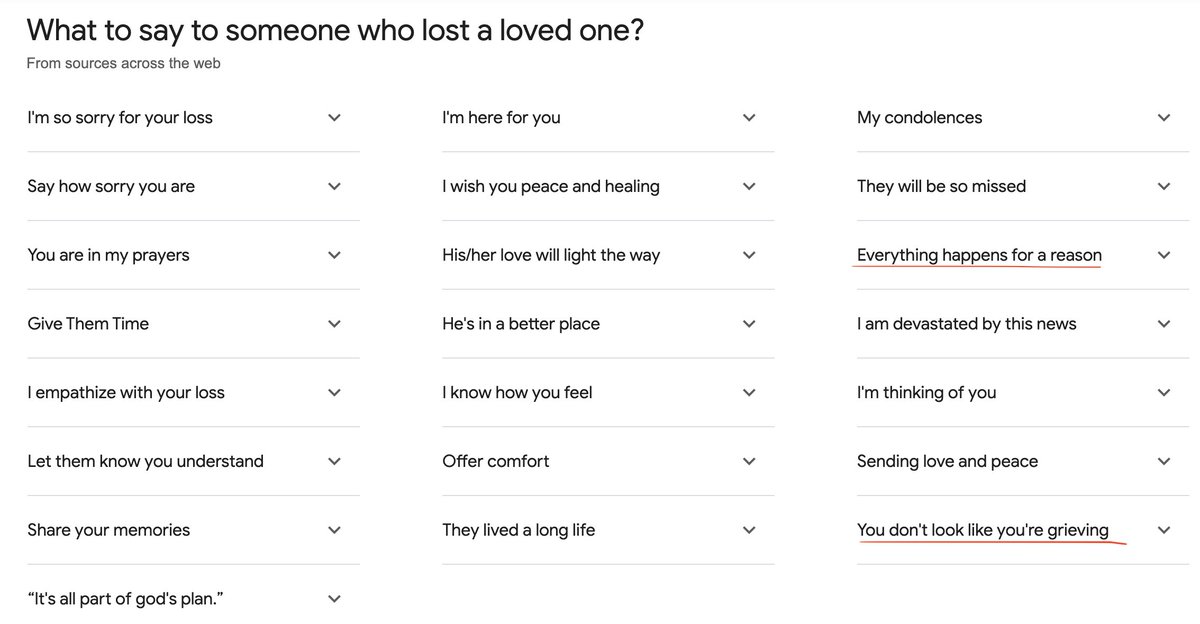The height and width of the screenshot is (624, 1200).
Task: Expand "Everything happens for a reason" chevron
Action: [x=1164, y=255]
